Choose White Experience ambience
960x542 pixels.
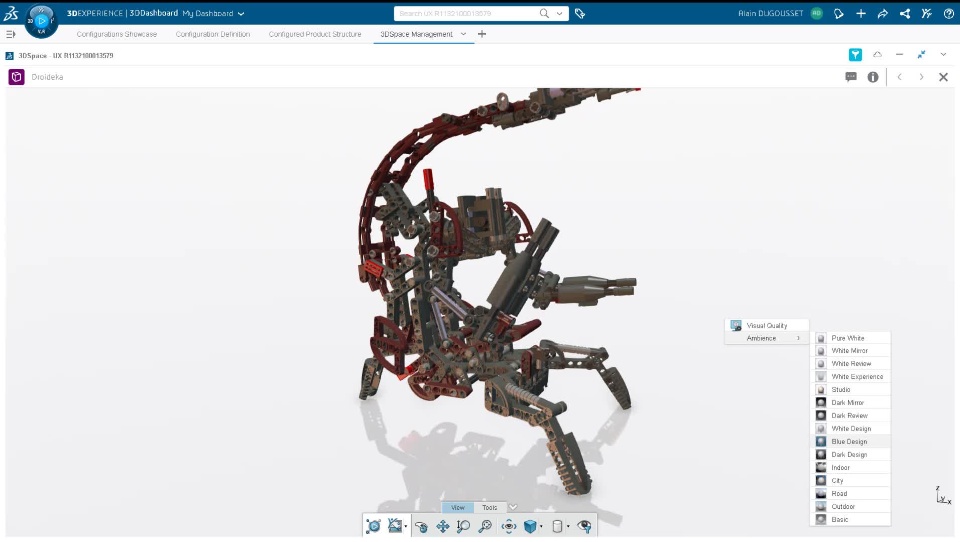pos(851,377)
